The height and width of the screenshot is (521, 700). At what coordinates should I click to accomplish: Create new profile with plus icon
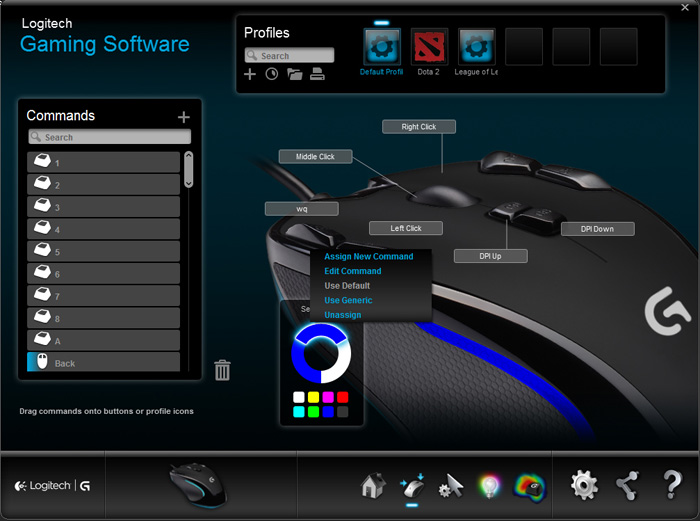coord(250,74)
